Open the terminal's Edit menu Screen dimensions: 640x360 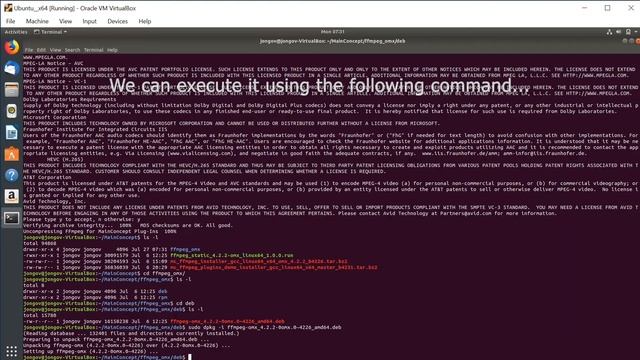point(41,50)
